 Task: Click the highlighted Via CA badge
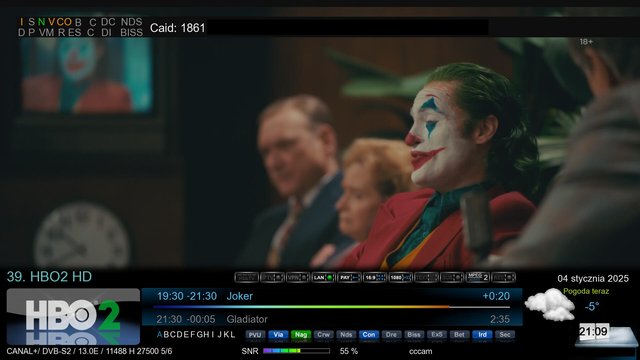(x=278, y=335)
